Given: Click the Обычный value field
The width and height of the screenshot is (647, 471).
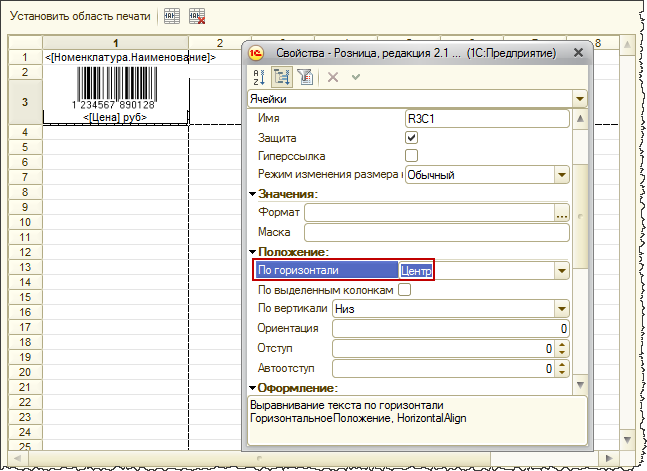Looking at the screenshot, I should (480, 175).
